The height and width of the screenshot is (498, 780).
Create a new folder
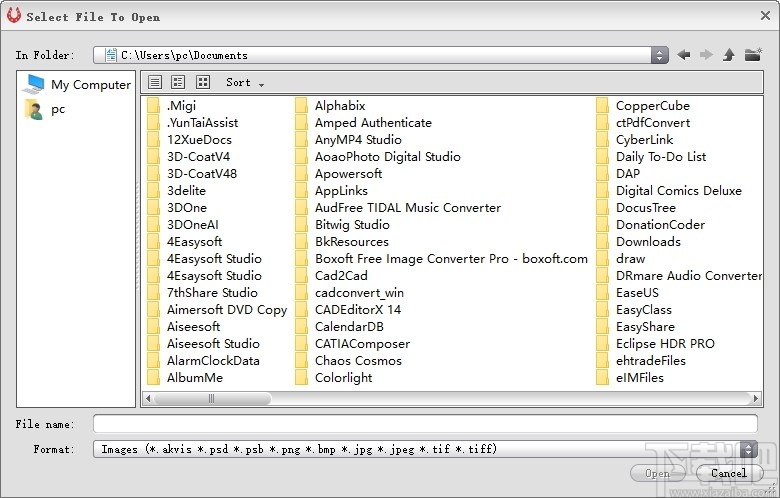pos(753,54)
